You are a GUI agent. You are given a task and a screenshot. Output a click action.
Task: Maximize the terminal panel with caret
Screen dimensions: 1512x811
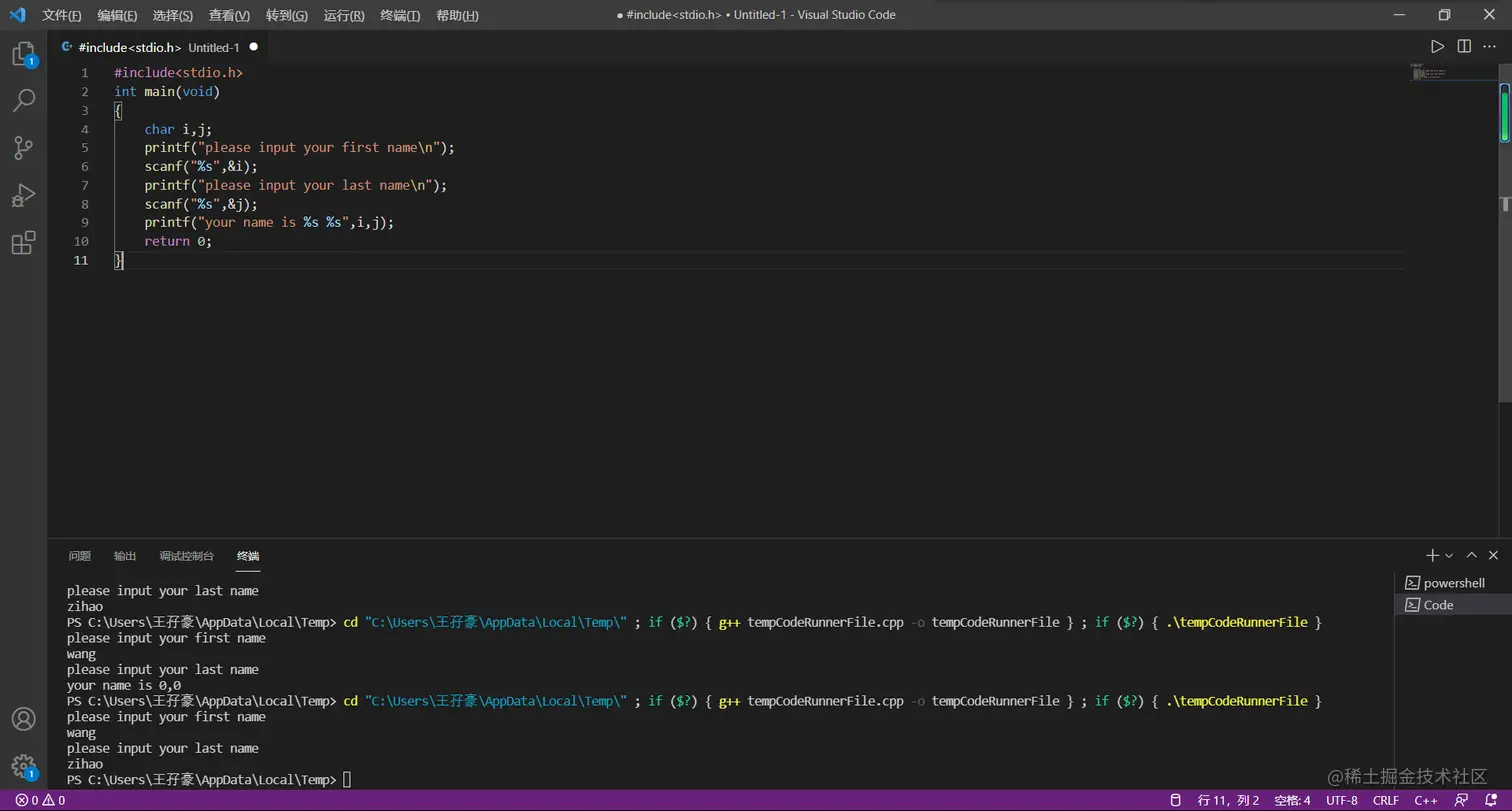[1471, 555]
